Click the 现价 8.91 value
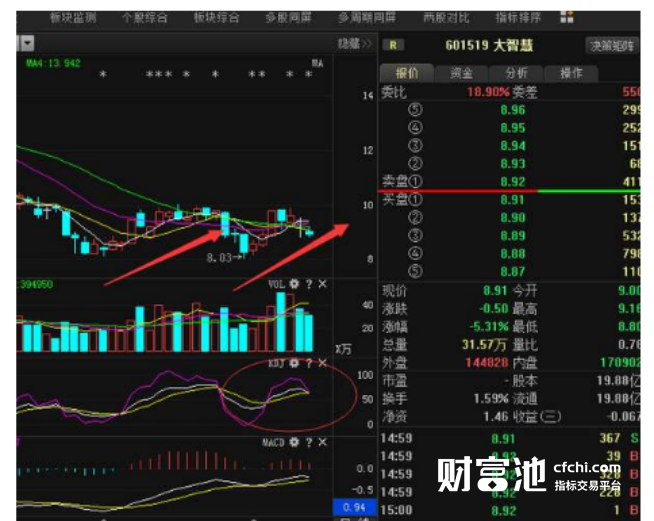654x521 pixels. [x=495, y=290]
